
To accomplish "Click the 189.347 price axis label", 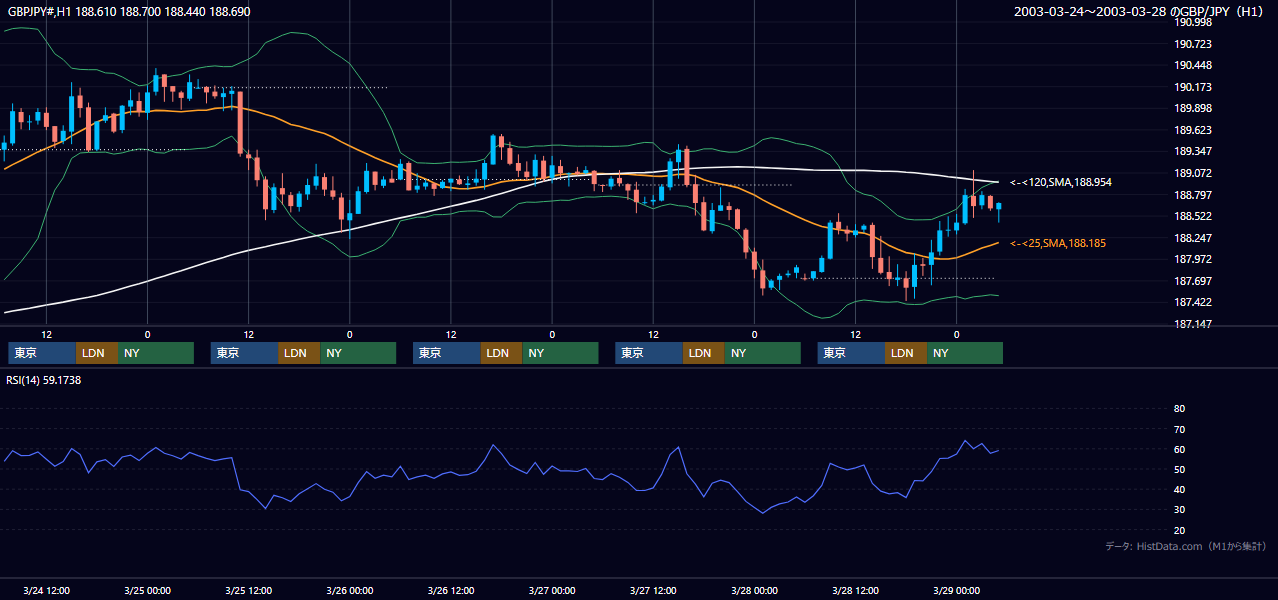I will pos(1194,151).
